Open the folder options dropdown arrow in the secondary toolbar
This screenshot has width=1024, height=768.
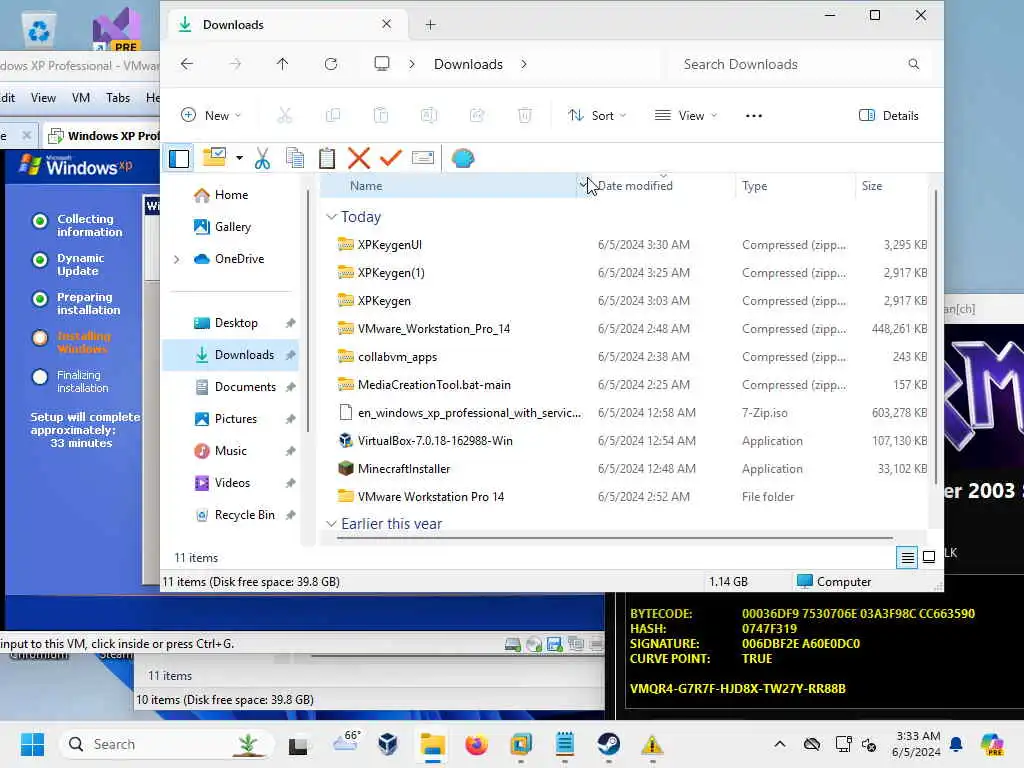click(x=239, y=158)
